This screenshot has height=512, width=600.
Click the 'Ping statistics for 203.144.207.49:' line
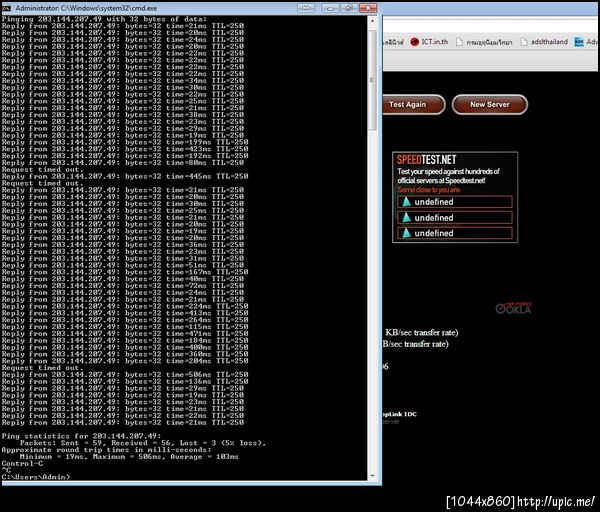pyautogui.click(x=81, y=436)
